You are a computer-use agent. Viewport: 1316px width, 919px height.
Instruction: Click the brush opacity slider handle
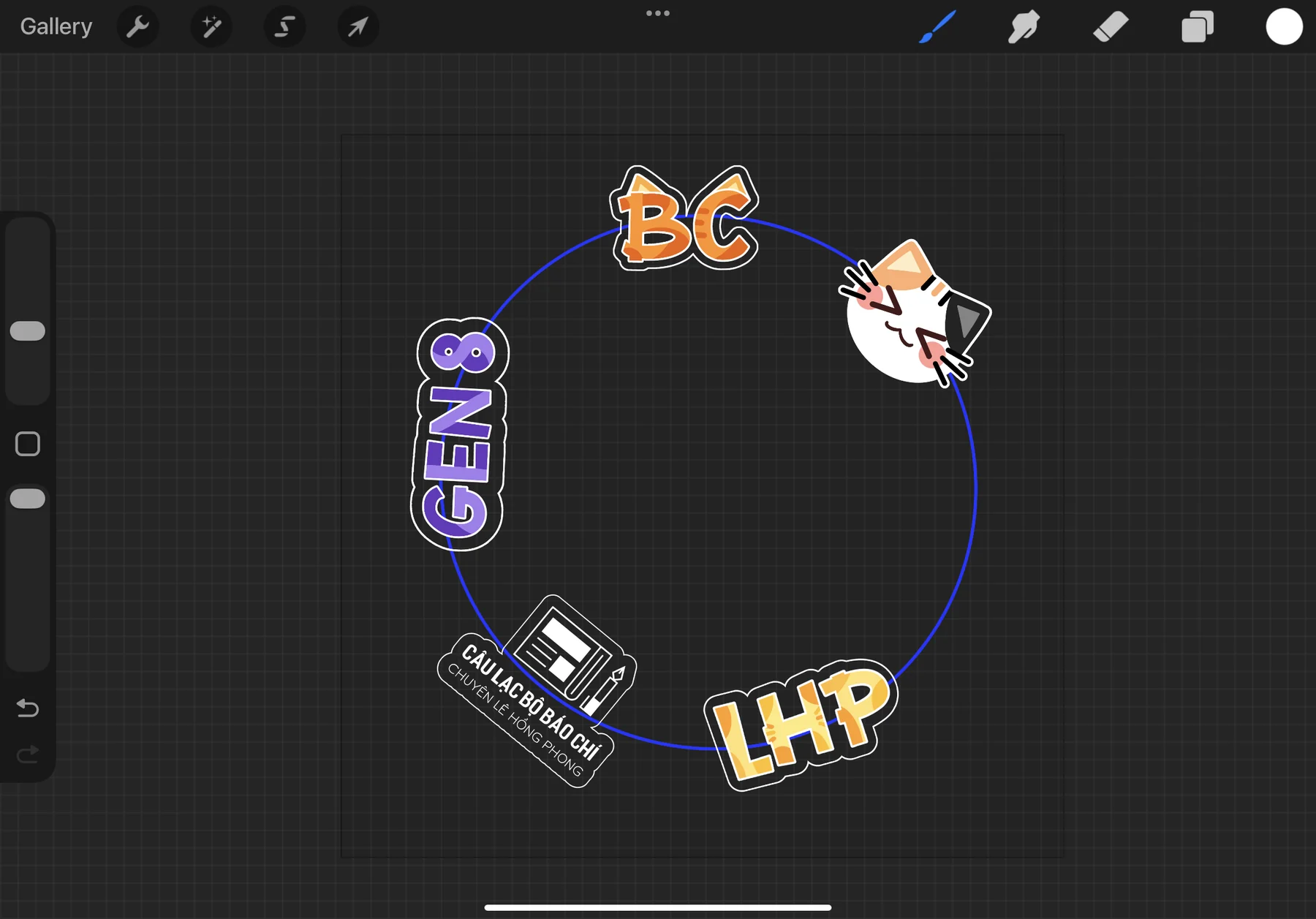click(x=28, y=499)
